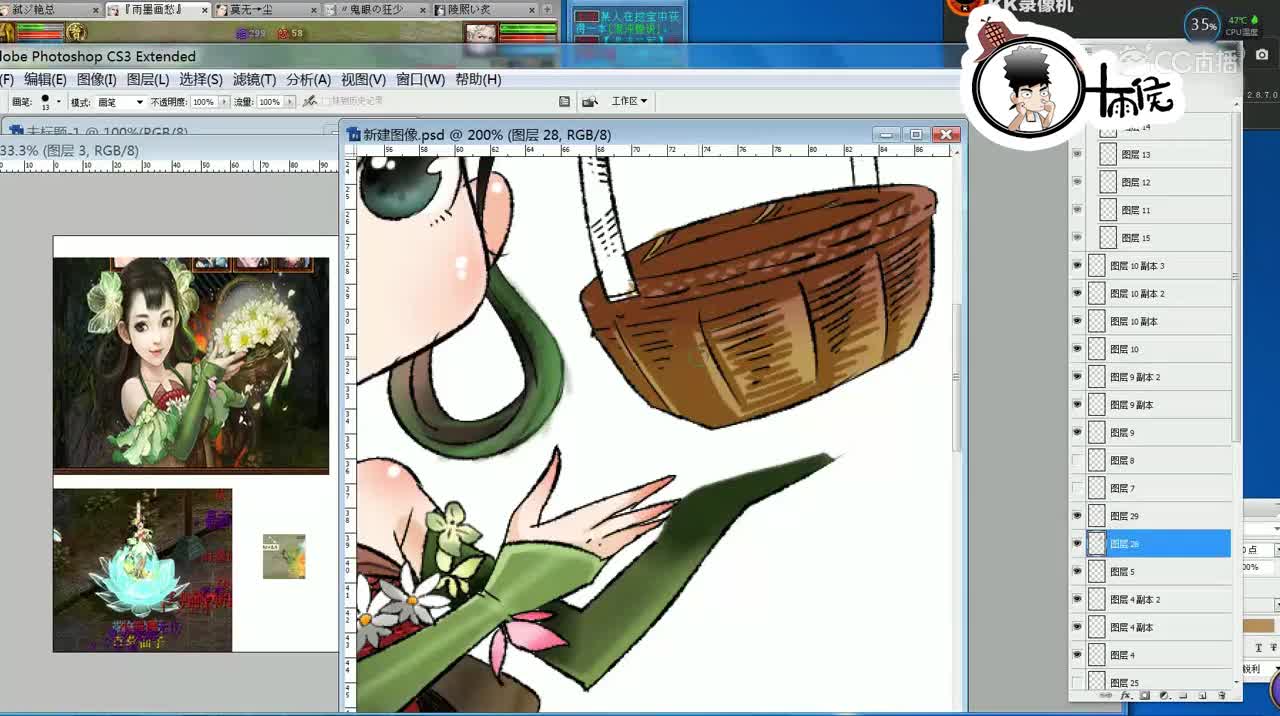
Task: Hide layer 图层 29
Action: coord(1077,516)
